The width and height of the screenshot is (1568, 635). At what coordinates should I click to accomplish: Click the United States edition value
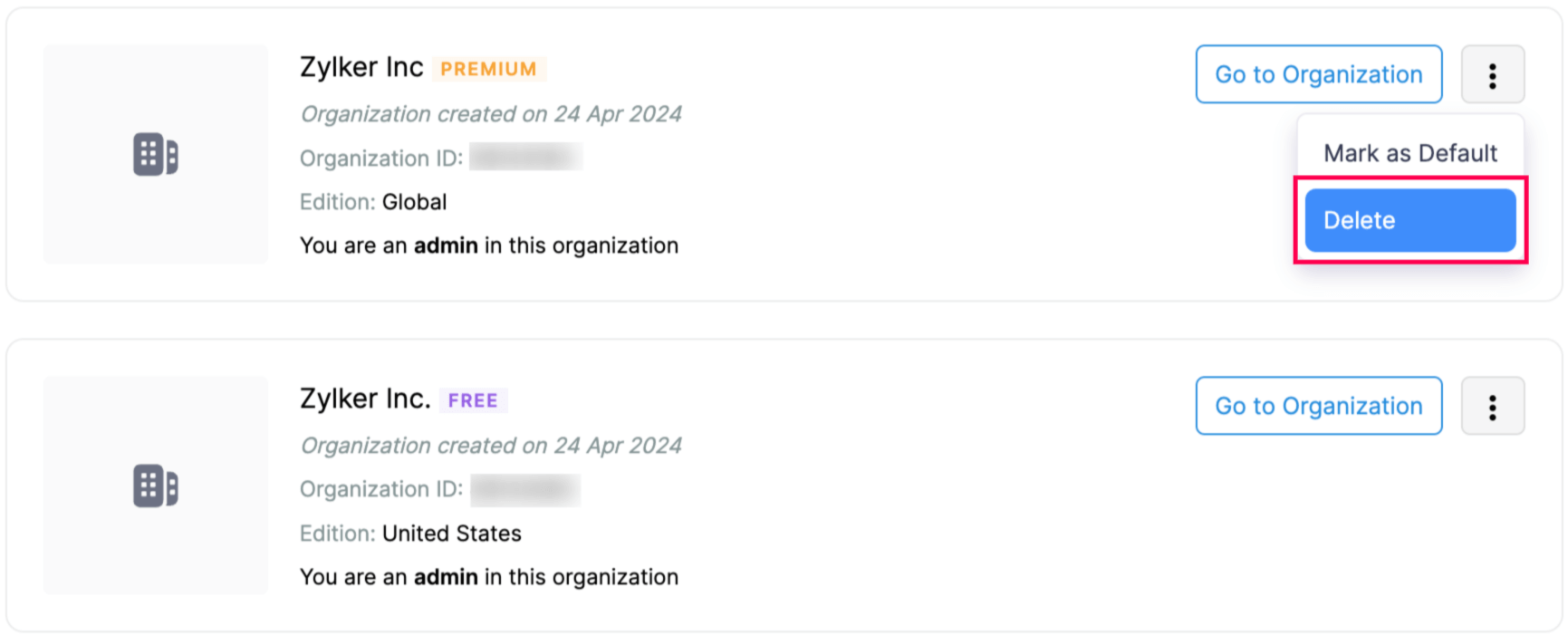(451, 534)
